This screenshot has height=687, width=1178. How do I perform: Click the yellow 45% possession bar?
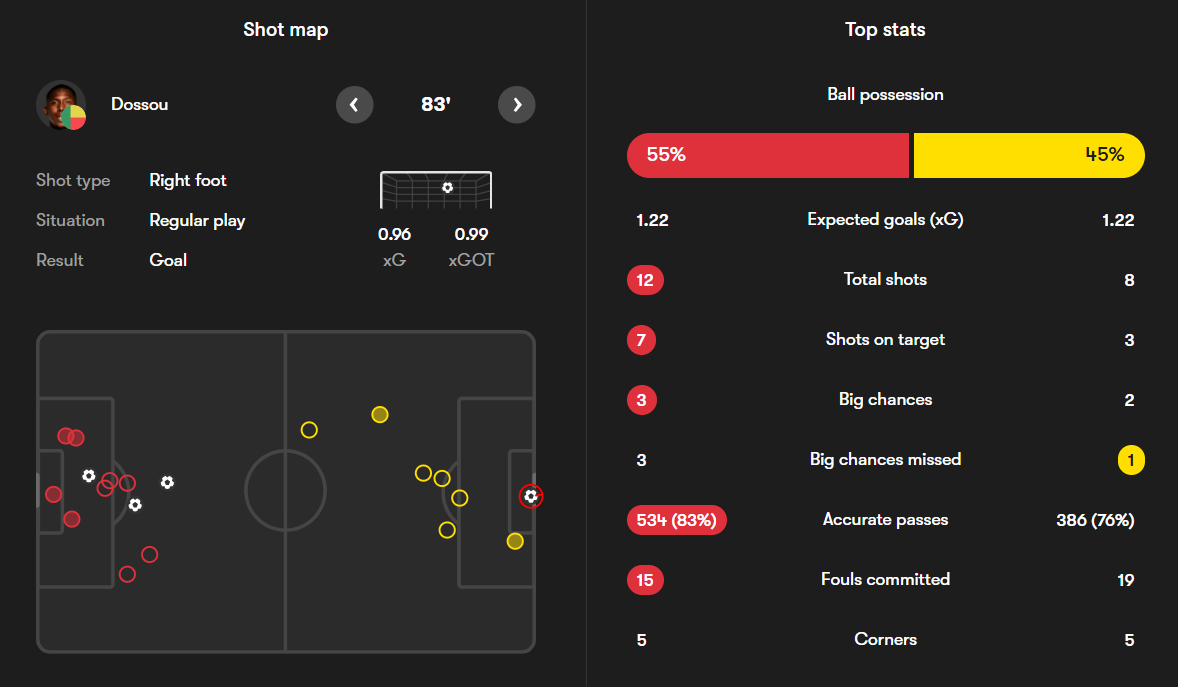1028,155
